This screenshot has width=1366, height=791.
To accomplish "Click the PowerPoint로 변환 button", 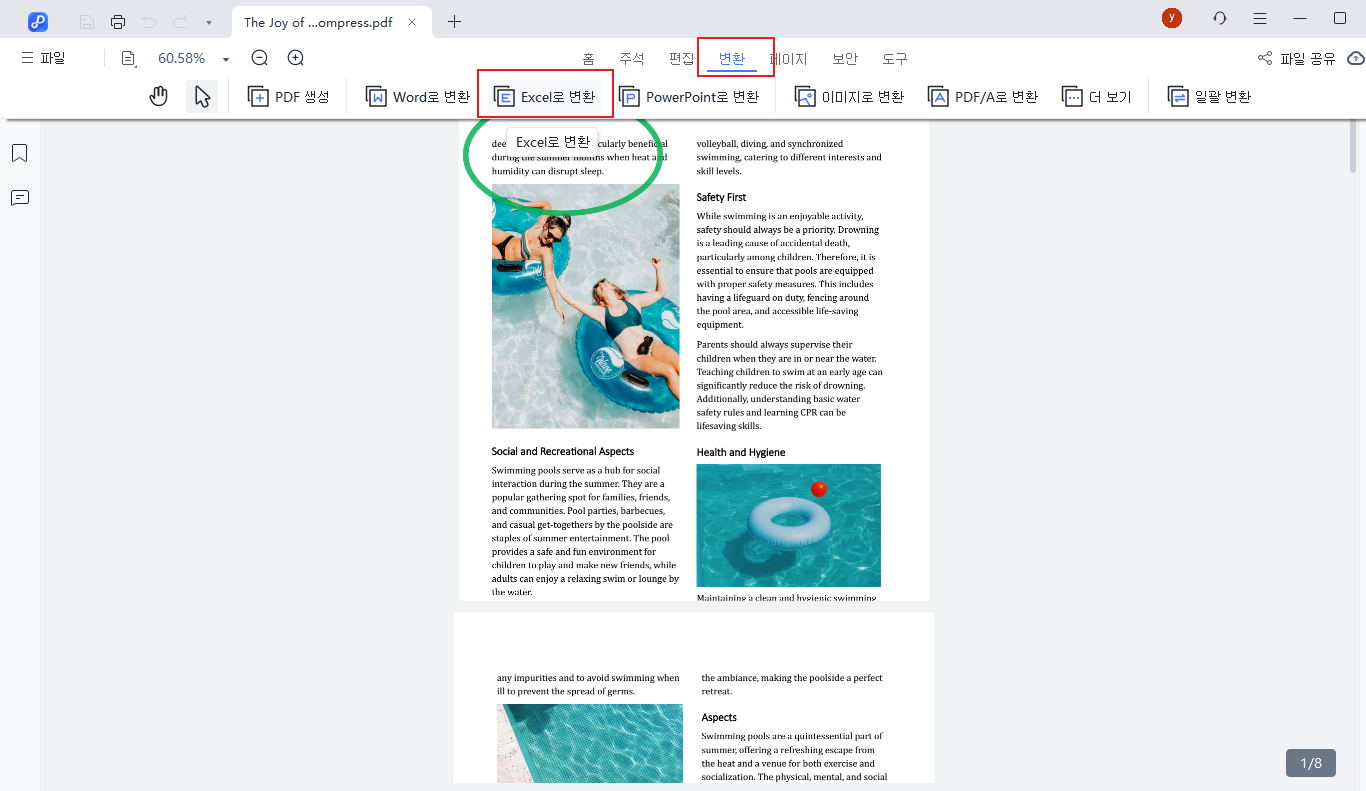I will (x=689, y=97).
